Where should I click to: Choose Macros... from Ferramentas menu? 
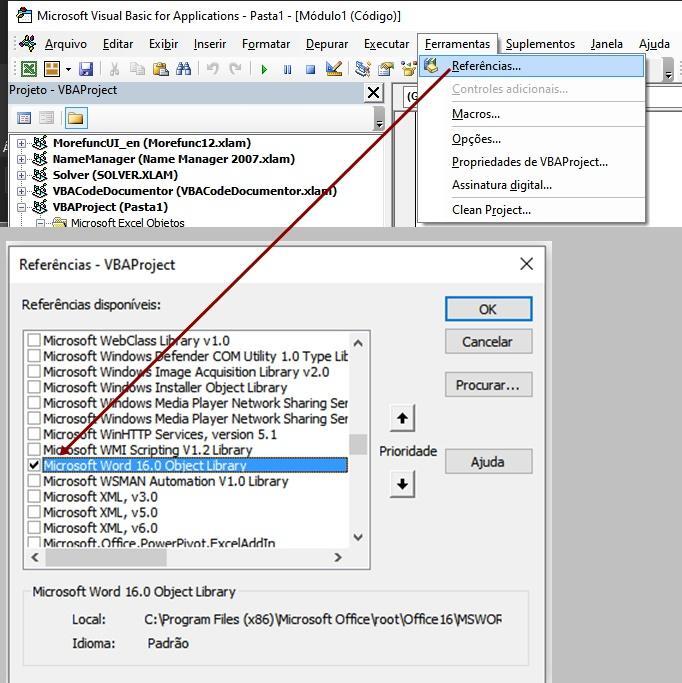click(x=531, y=114)
